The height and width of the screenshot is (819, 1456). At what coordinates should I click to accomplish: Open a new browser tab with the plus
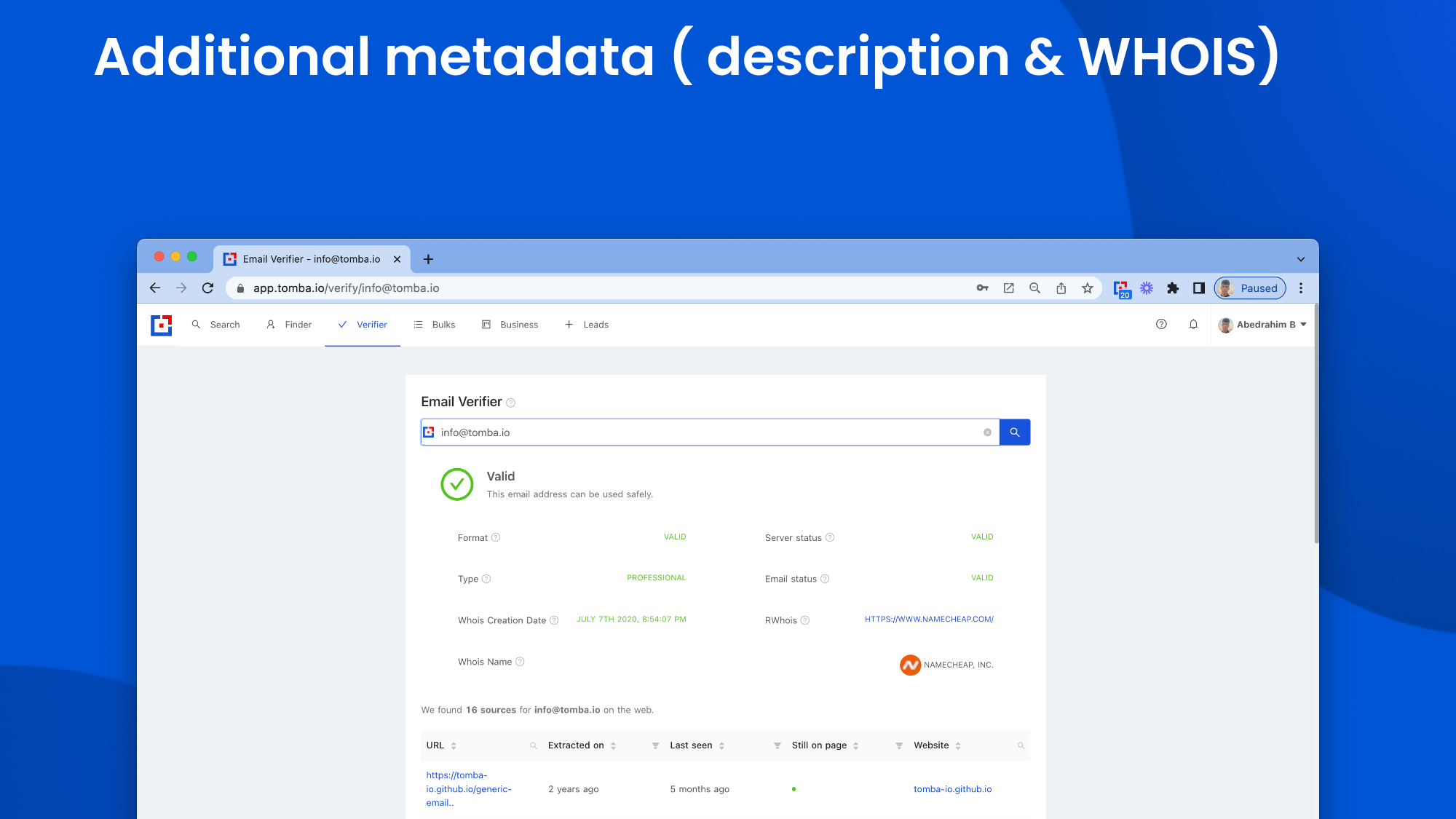pos(428,259)
